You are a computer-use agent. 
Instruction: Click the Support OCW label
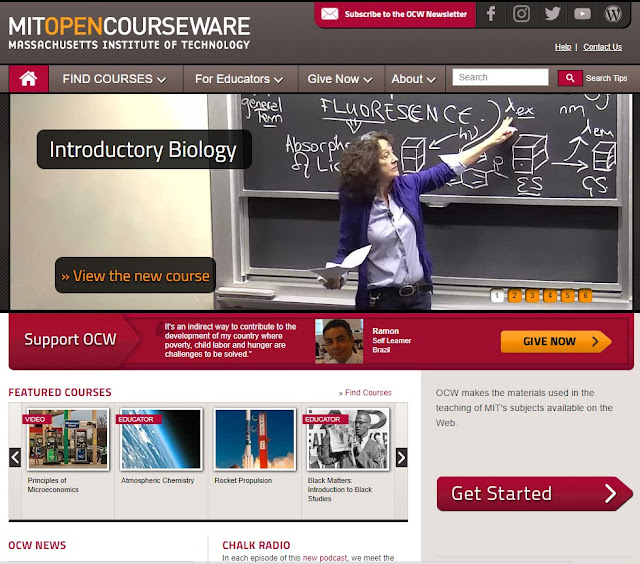point(70,340)
